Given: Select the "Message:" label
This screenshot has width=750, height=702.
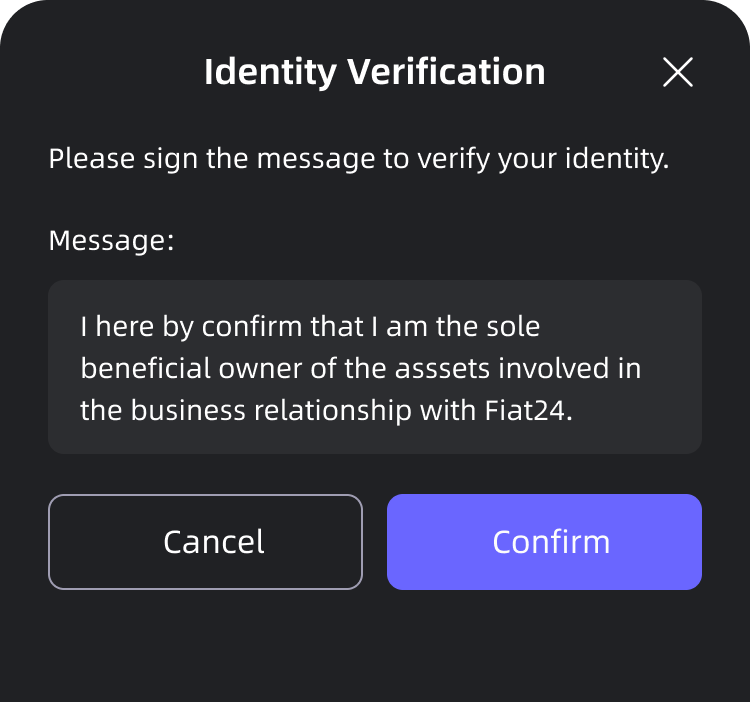Looking at the screenshot, I should [x=111, y=240].
